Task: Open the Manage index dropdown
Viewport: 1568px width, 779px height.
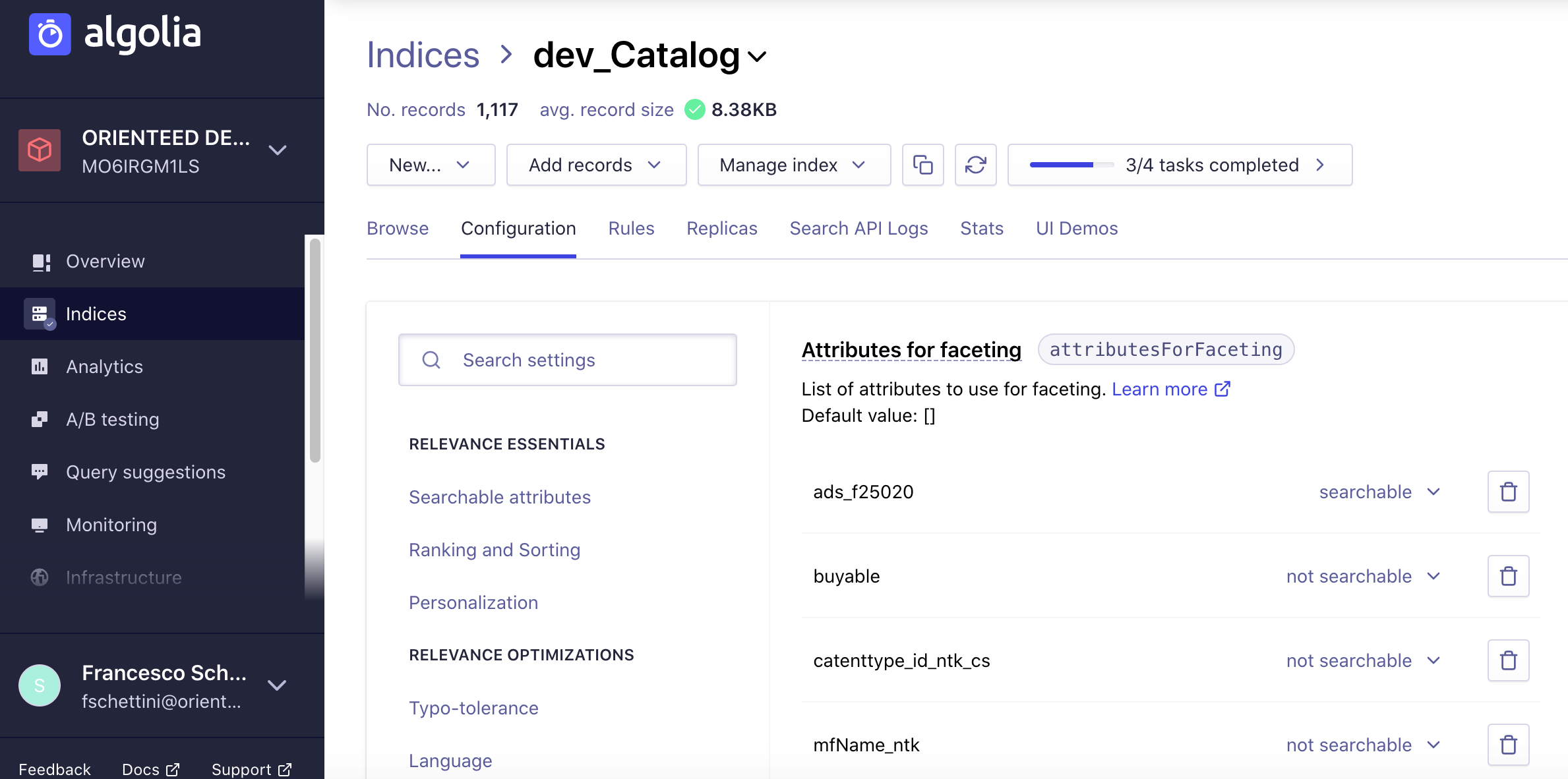Action: coord(793,165)
